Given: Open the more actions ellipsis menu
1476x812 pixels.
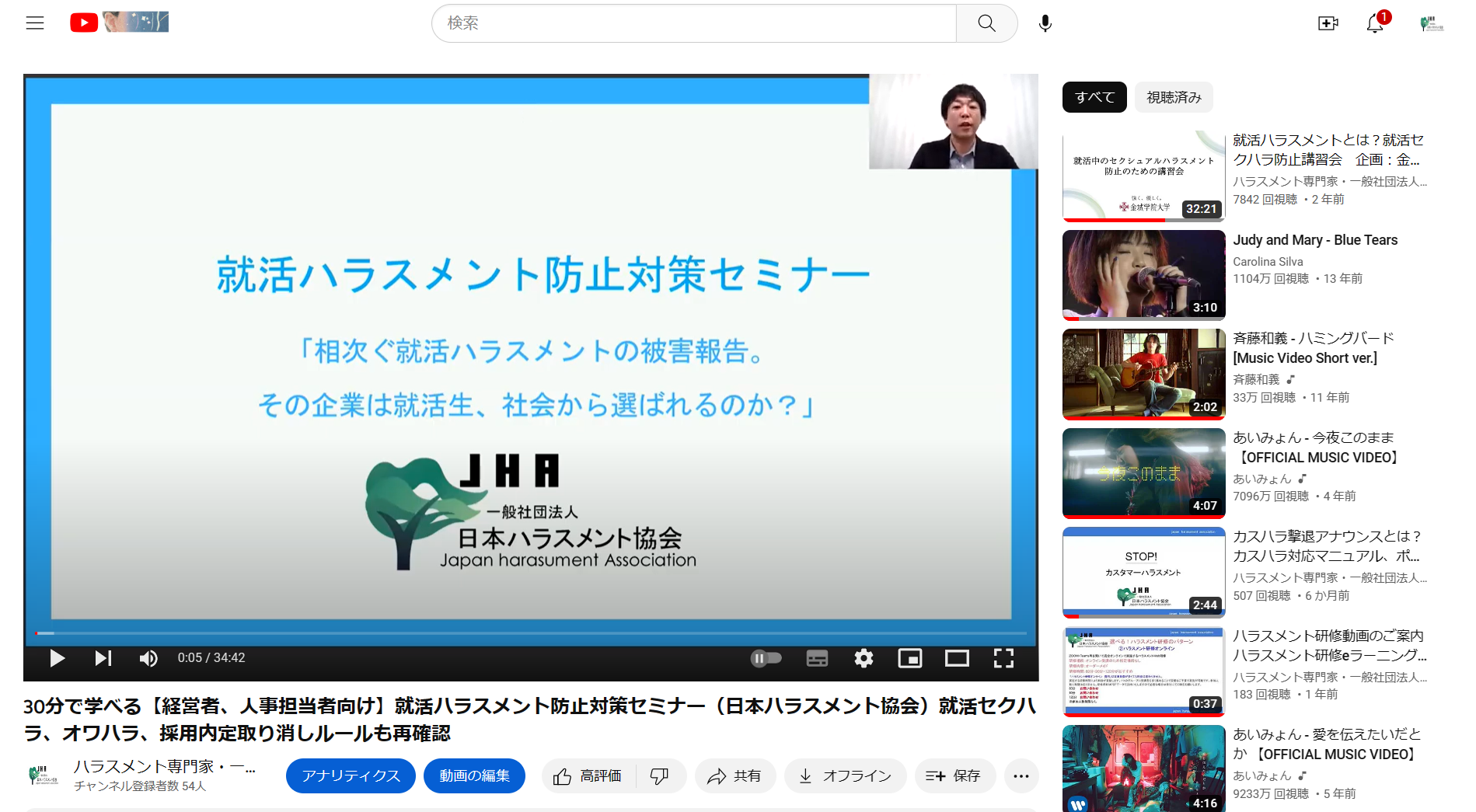Looking at the screenshot, I should point(1021,775).
